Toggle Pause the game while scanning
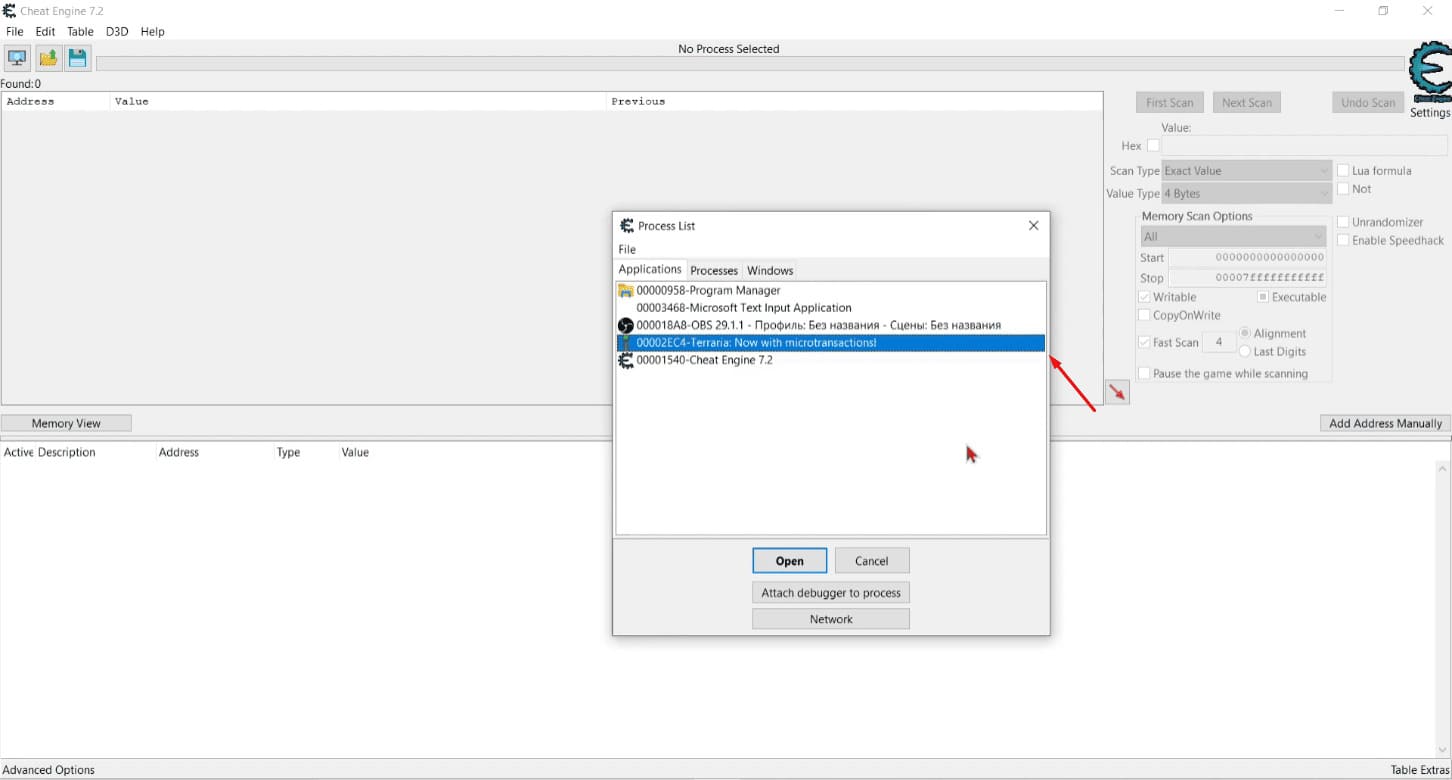The image size is (1452, 780). coord(1144,373)
